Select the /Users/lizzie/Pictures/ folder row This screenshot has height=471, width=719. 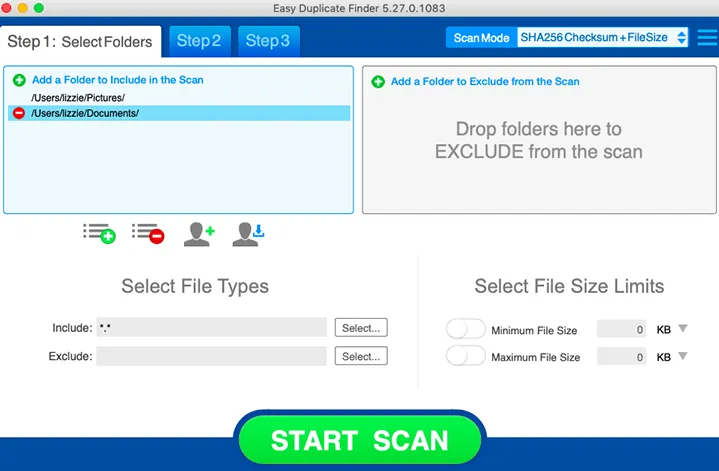pyautogui.click(x=179, y=98)
